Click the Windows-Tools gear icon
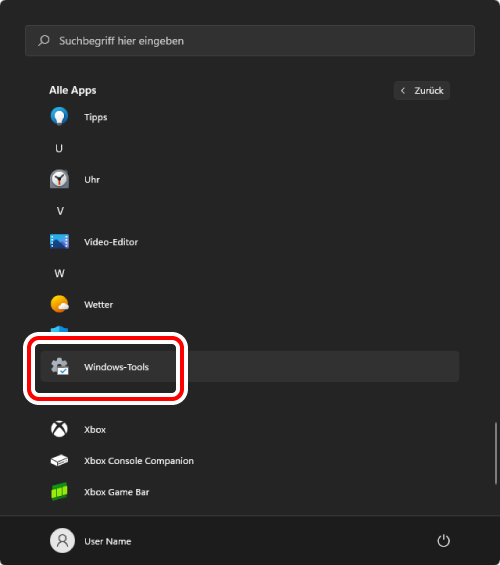The height and width of the screenshot is (565, 500). (x=60, y=366)
